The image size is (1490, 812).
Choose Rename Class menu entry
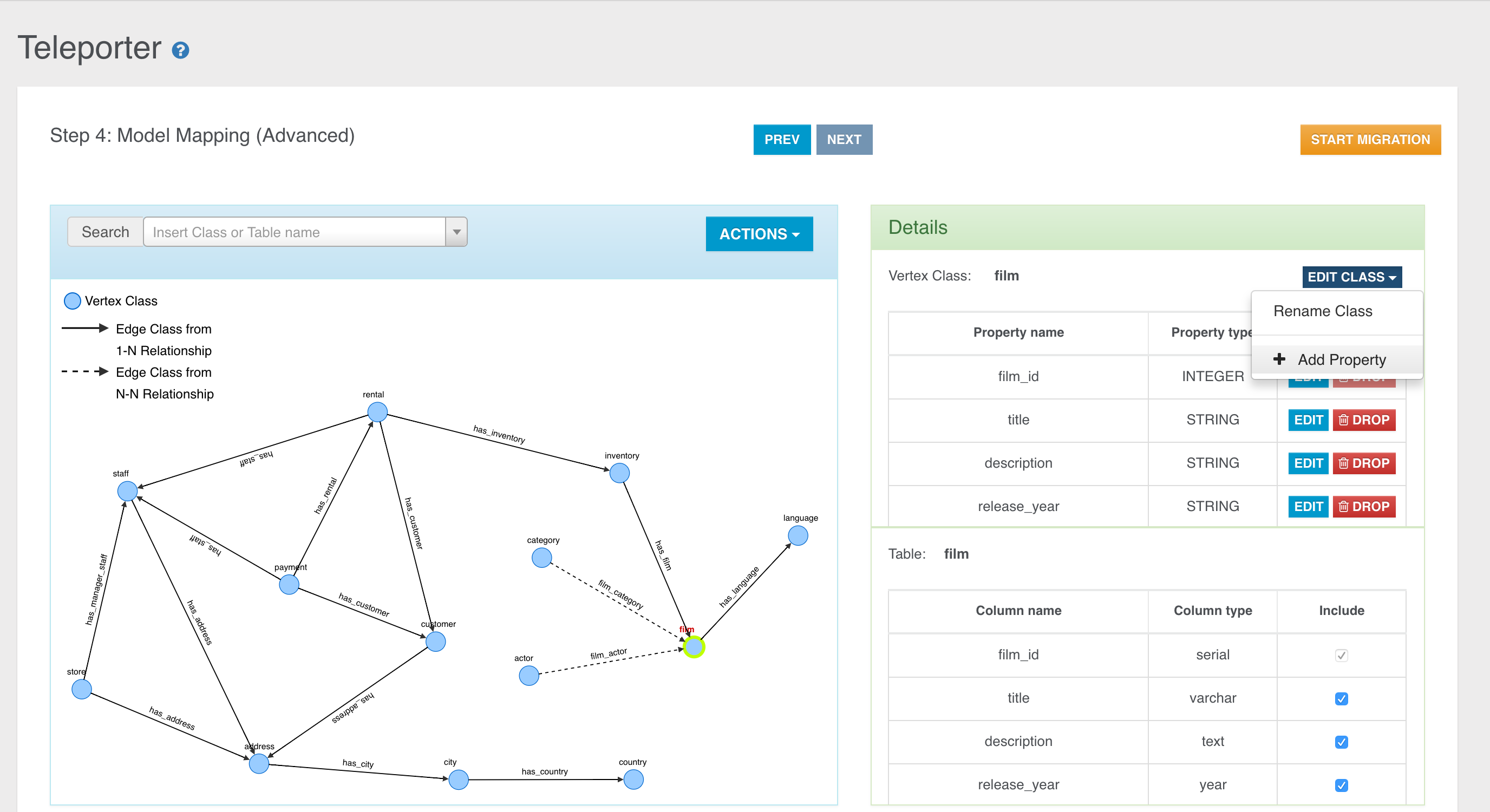point(1322,311)
